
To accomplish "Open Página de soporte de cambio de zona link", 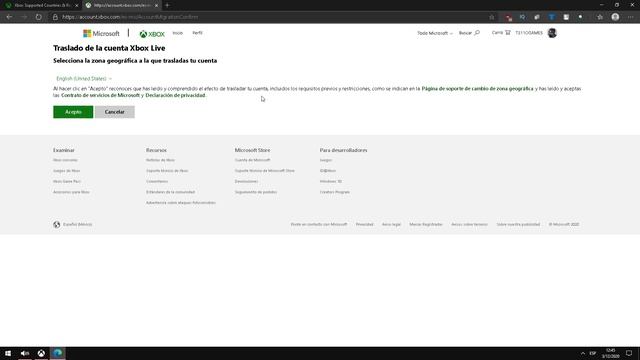I will coord(477,89).
